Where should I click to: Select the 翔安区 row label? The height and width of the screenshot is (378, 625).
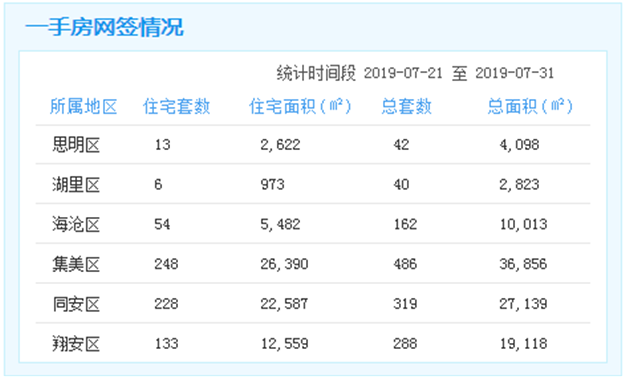[76, 344]
